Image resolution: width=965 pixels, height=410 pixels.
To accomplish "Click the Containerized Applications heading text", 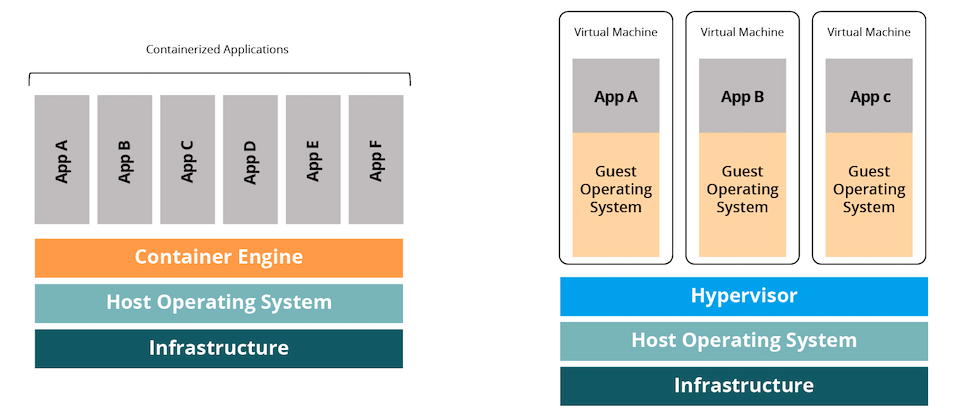I will (x=218, y=49).
